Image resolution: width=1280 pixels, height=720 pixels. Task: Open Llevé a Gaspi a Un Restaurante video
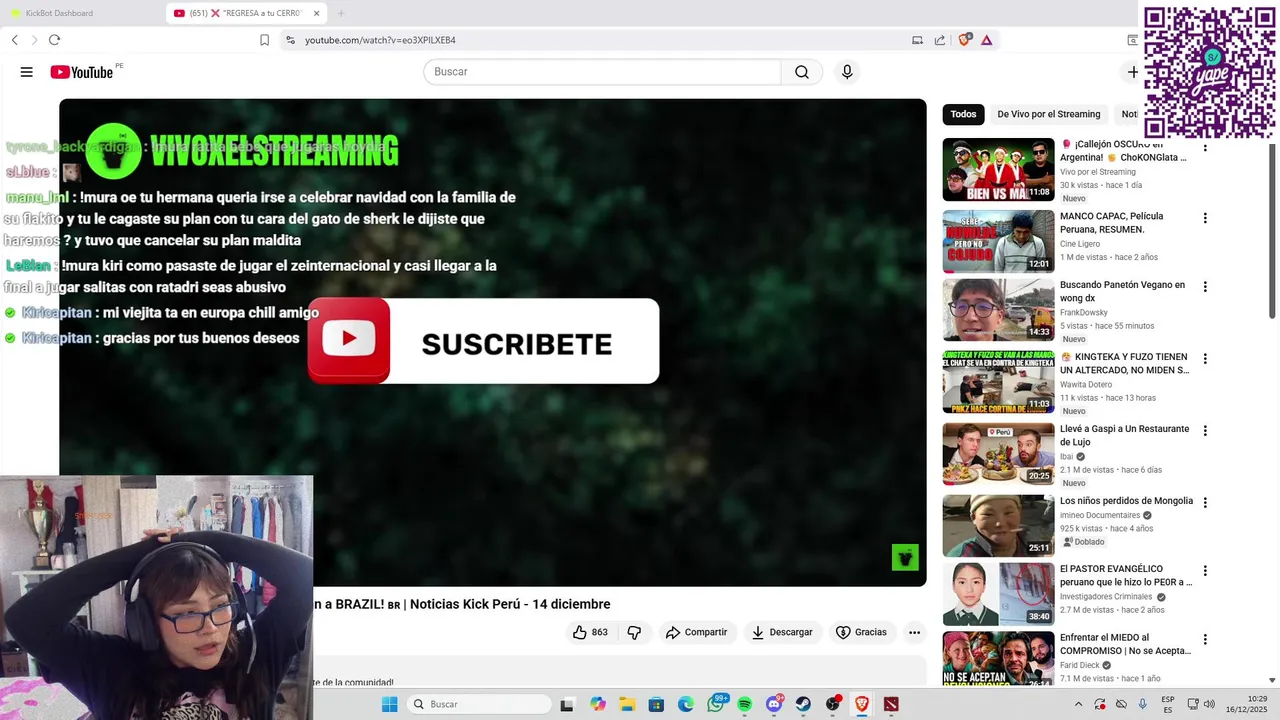tap(1124, 435)
